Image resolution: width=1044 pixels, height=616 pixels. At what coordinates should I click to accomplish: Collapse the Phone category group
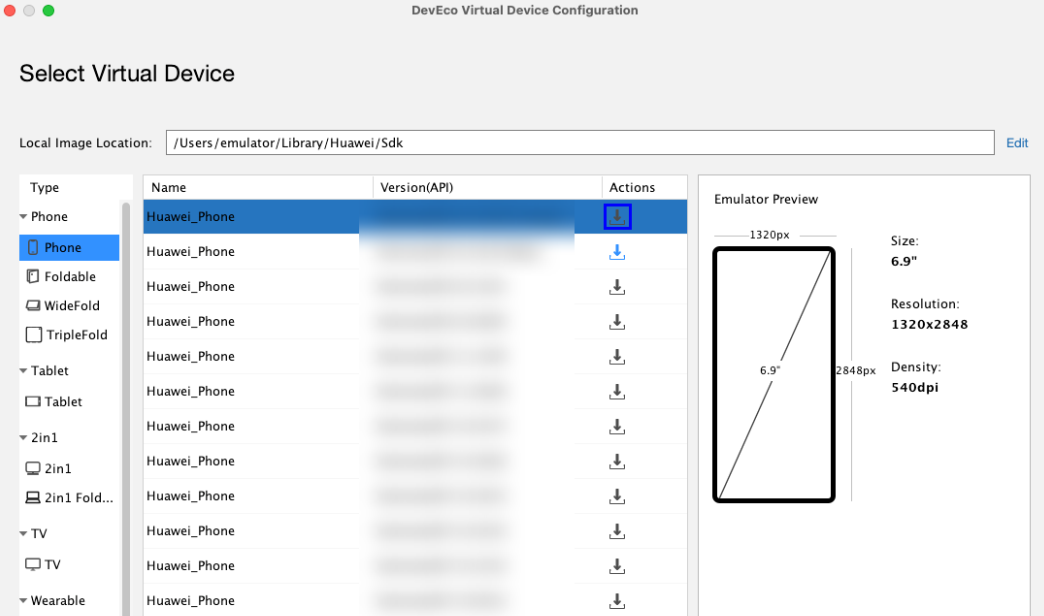pos(23,217)
